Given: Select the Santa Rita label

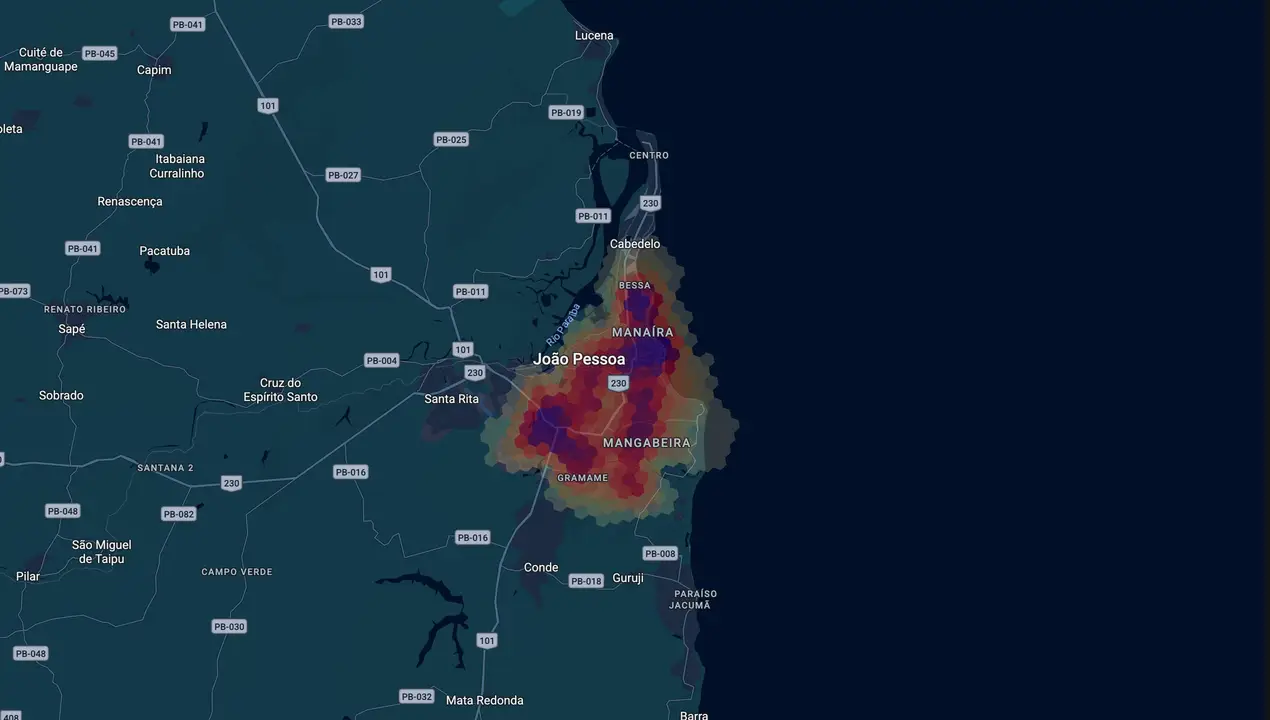Looking at the screenshot, I should click(x=452, y=399).
